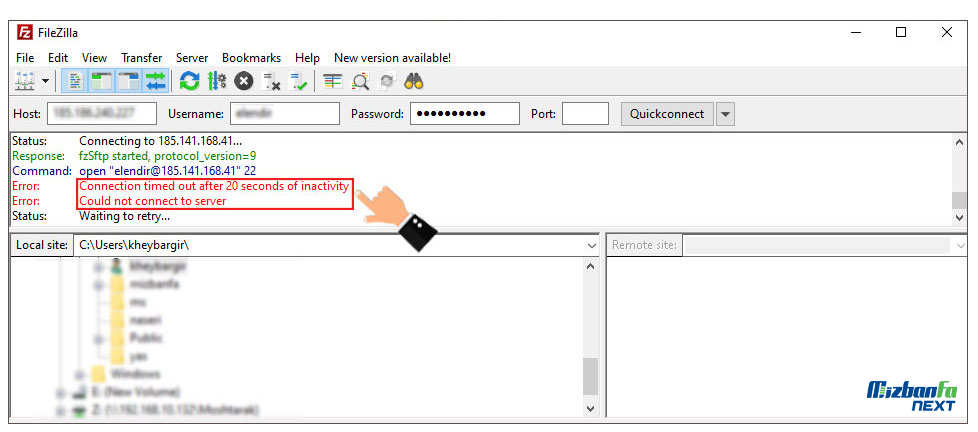Select the Windows folder
Image resolution: width=978 pixels, height=432 pixels.
[x=135, y=374]
